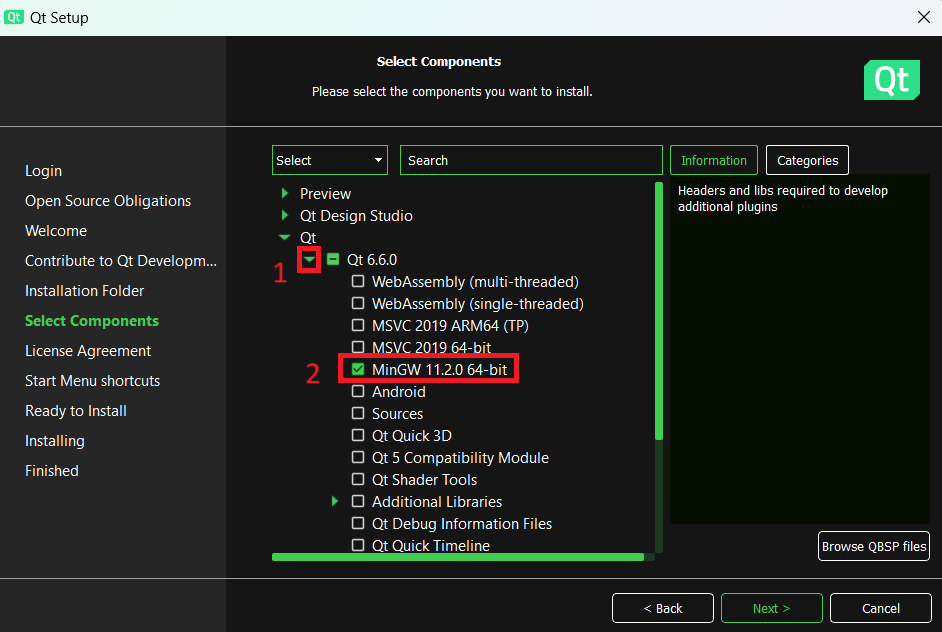Screen dimensions: 942x632
Task: Check WebAssembly (multi-threaded) checkbox
Action: pos(358,281)
